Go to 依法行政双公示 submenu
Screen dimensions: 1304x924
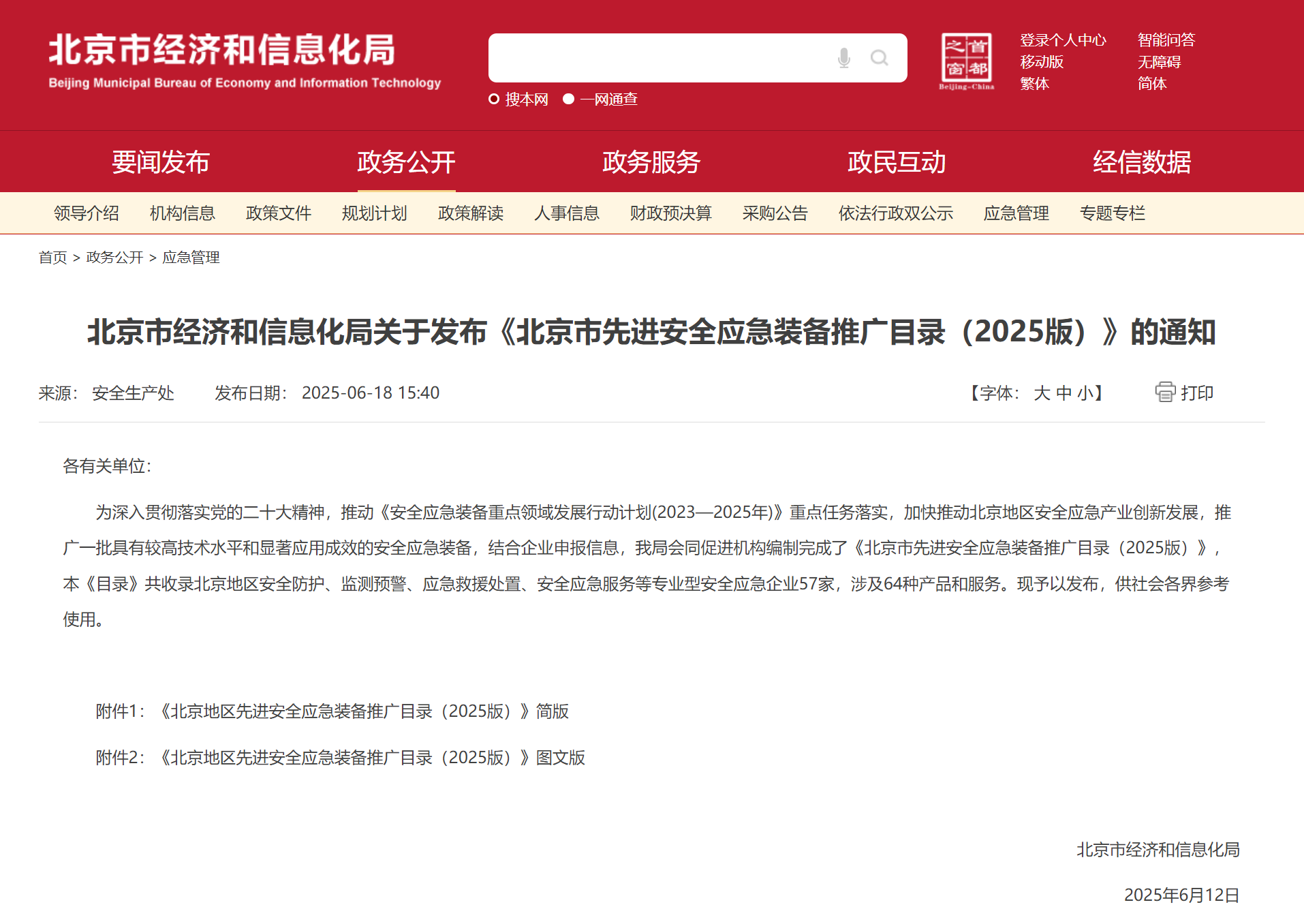point(896,213)
